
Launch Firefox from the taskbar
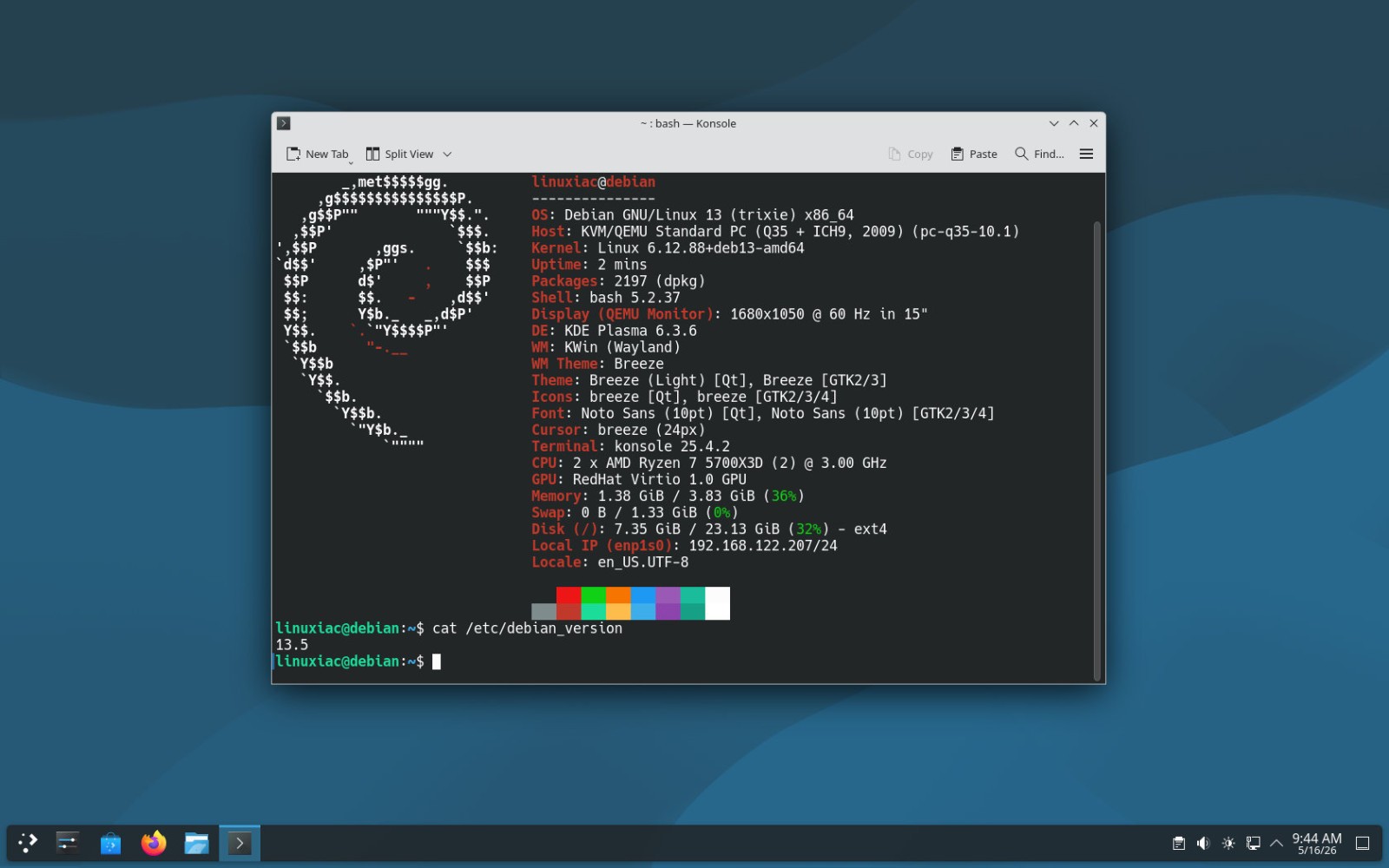154,843
